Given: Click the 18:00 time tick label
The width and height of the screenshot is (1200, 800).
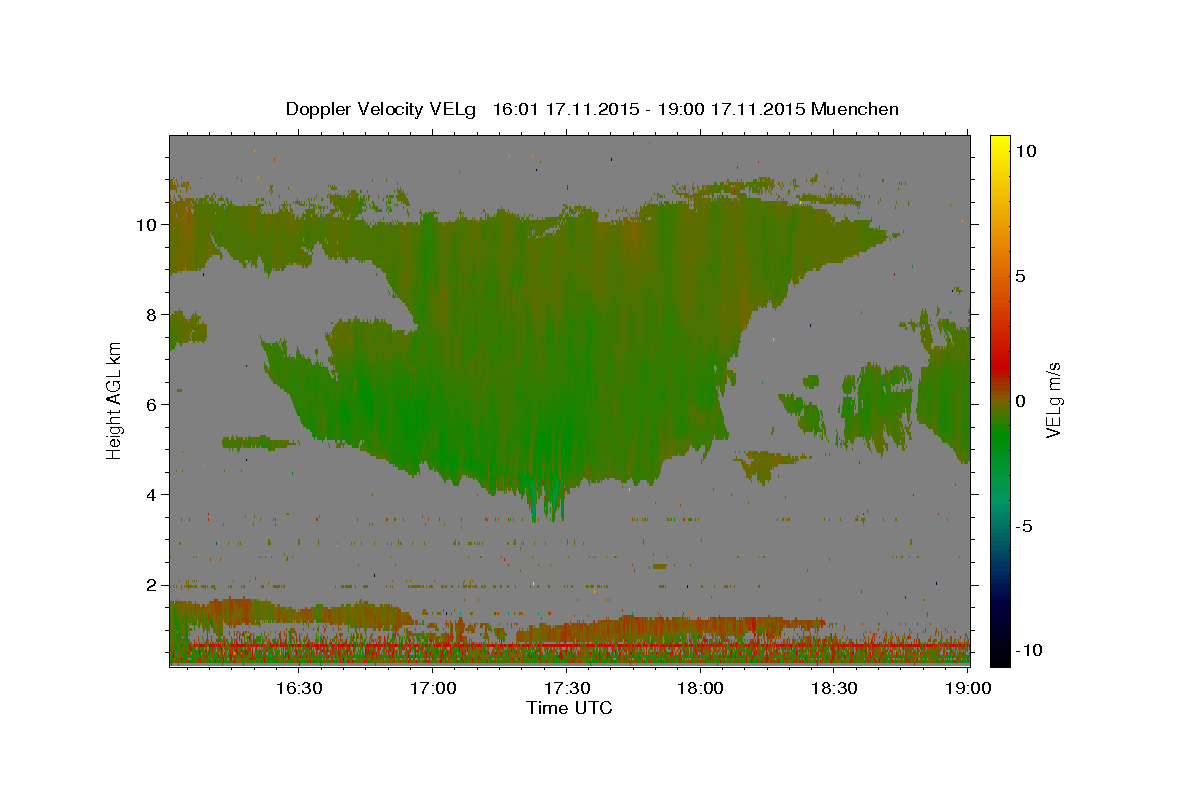Looking at the screenshot, I should click(x=701, y=688).
